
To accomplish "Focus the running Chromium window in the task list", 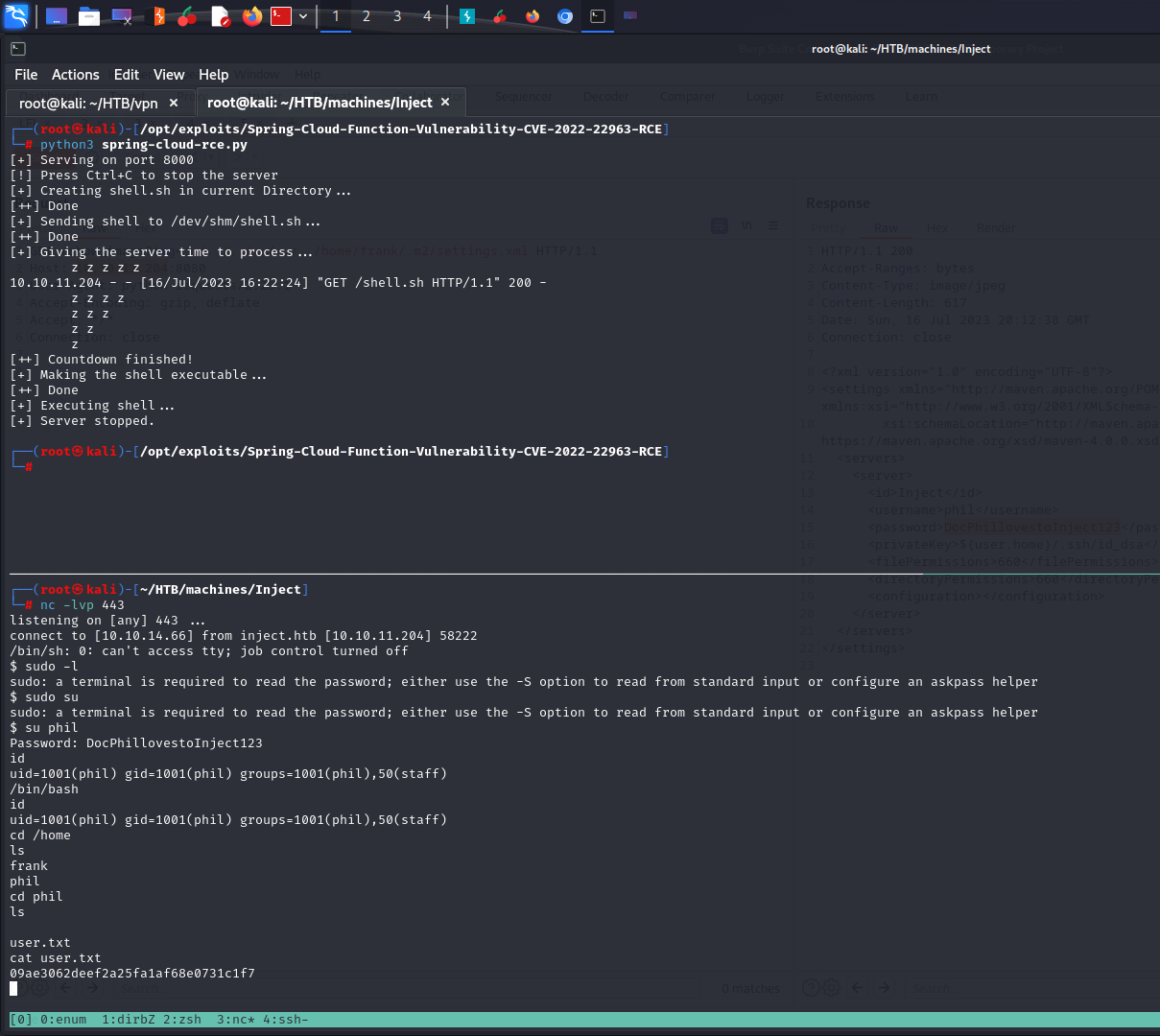I will coord(565,16).
